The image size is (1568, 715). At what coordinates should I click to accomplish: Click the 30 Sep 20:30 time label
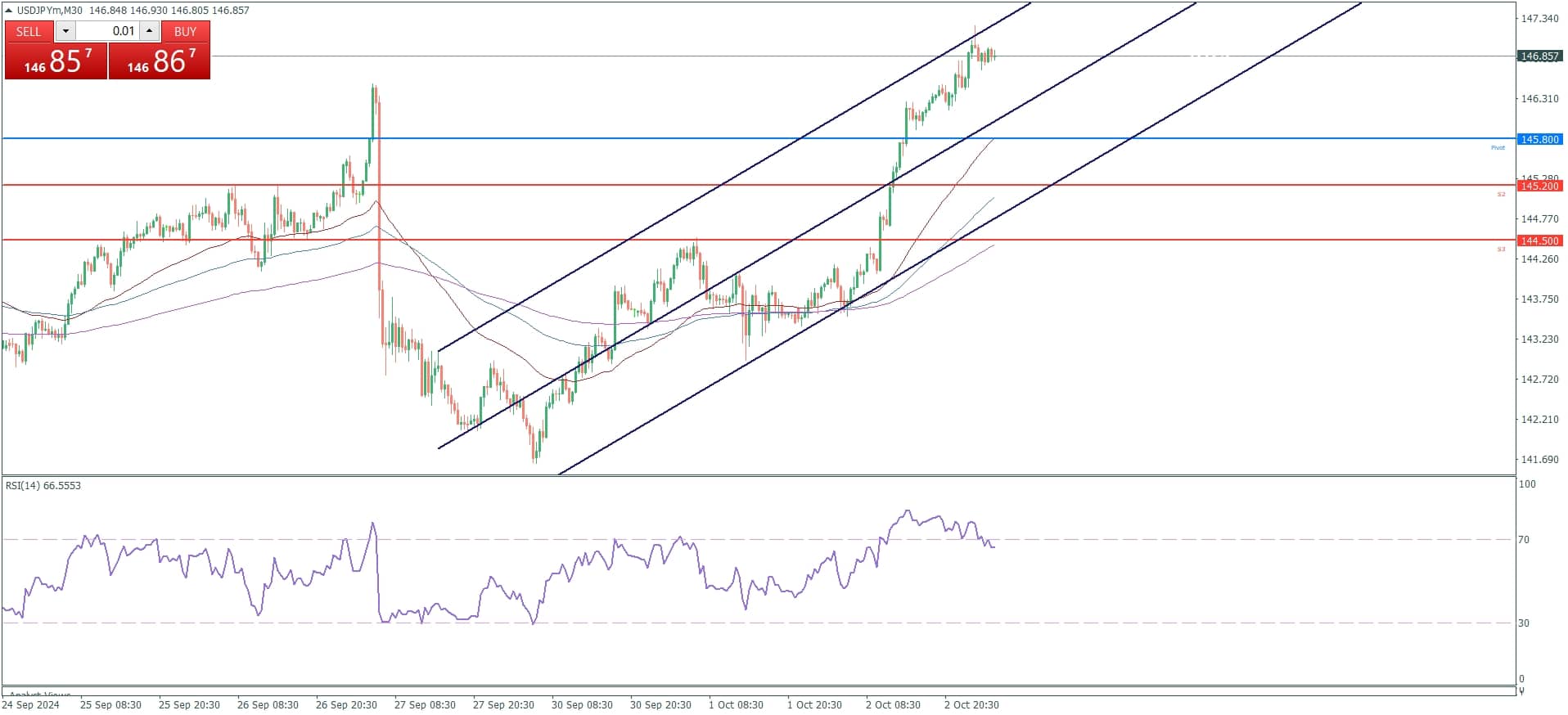tap(660, 705)
